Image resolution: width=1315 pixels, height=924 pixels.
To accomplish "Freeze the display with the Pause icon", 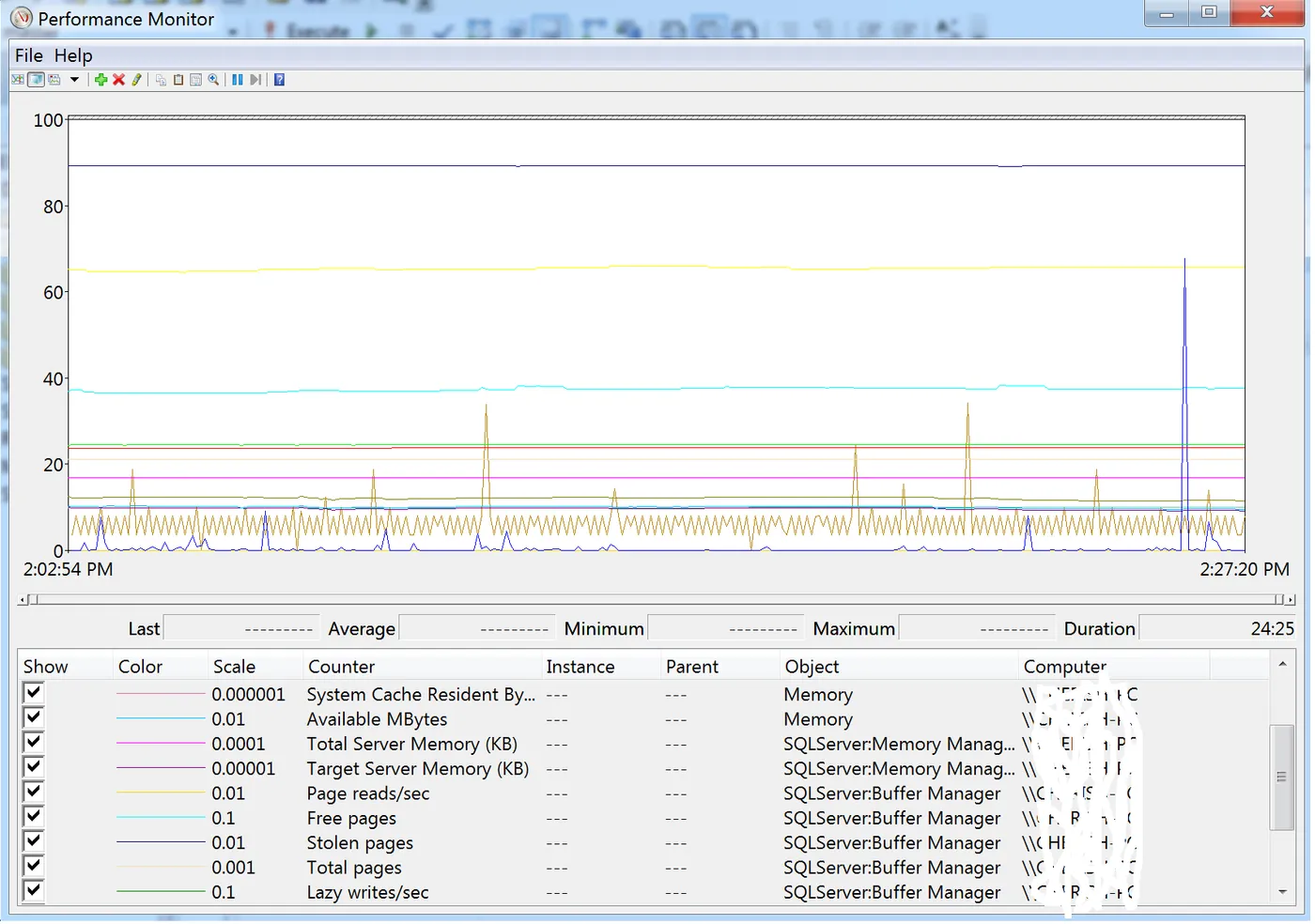I will click(x=238, y=80).
